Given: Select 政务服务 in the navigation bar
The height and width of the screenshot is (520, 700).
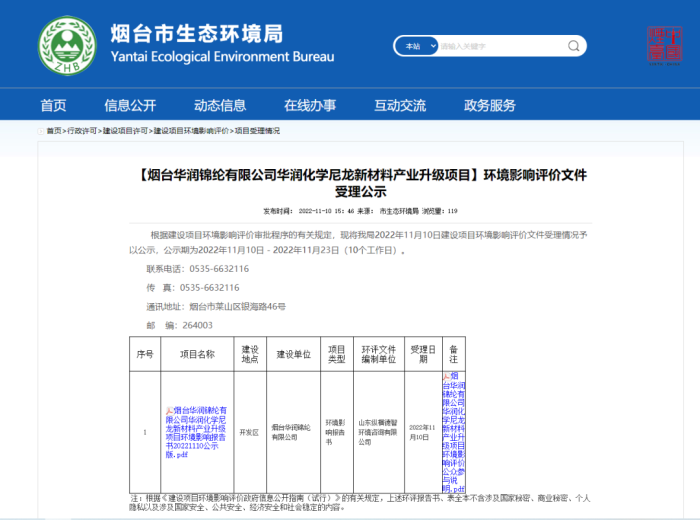Looking at the screenshot, I should (490, 105).
